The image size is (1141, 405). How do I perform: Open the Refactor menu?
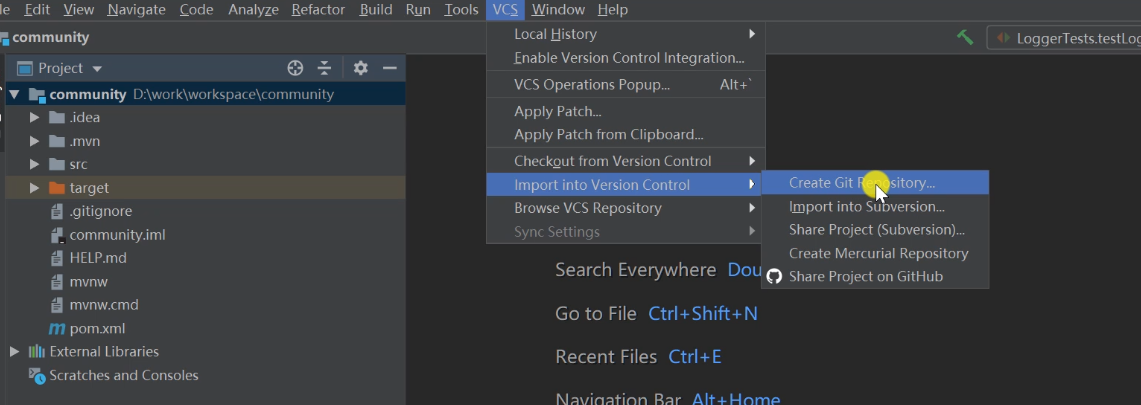pos(318,10)
